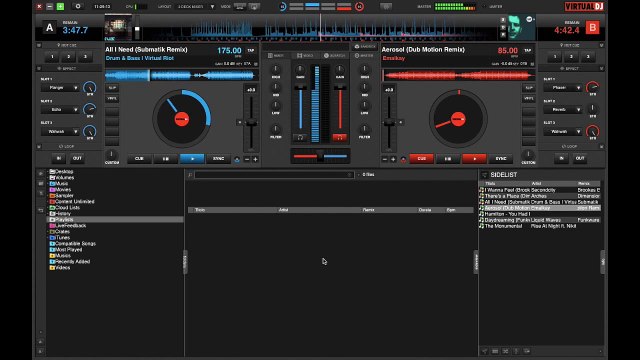The height and width of the screenshot is (360, 640).
Task: Click the right red loop indicator icon
Action: (359, 7)
